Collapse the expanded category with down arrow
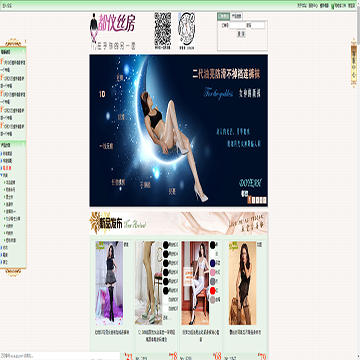This screenshot has width=360, height=360. click(2, 175)
